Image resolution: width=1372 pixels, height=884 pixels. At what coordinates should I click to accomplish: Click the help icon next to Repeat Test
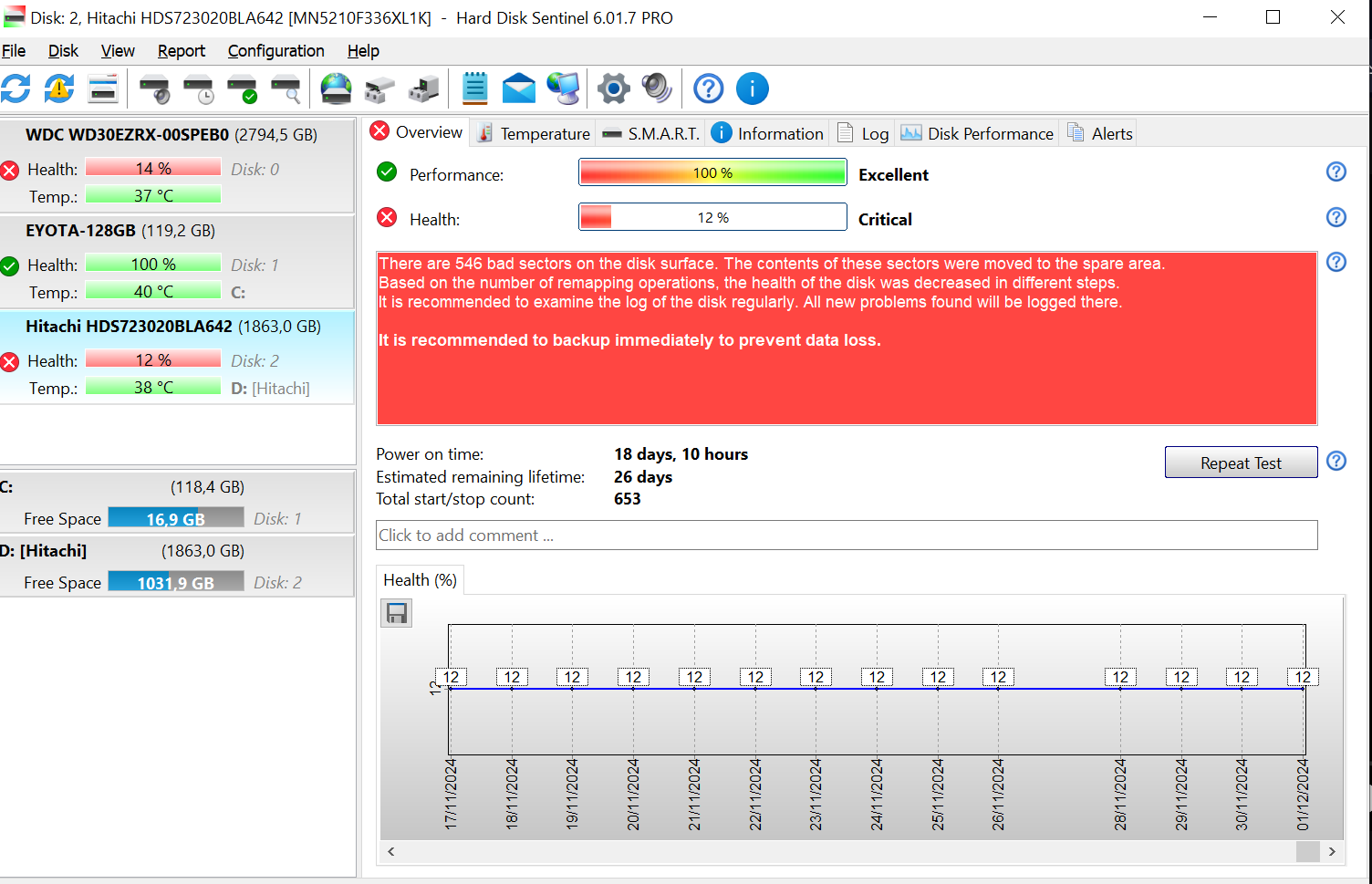pyautogui.click(x=1336, y=461)
